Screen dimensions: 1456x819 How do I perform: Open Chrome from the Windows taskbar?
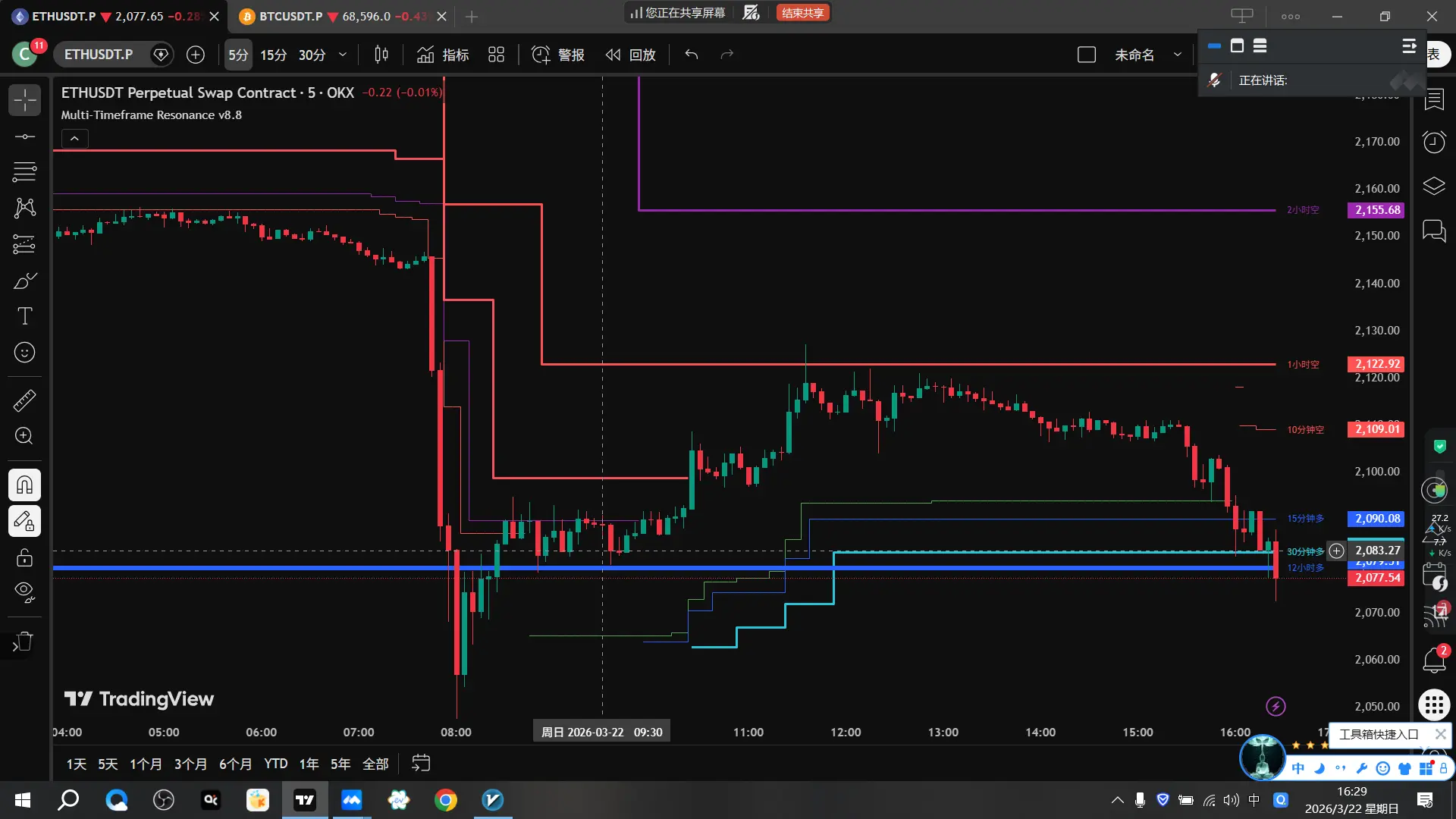(445, 800)
